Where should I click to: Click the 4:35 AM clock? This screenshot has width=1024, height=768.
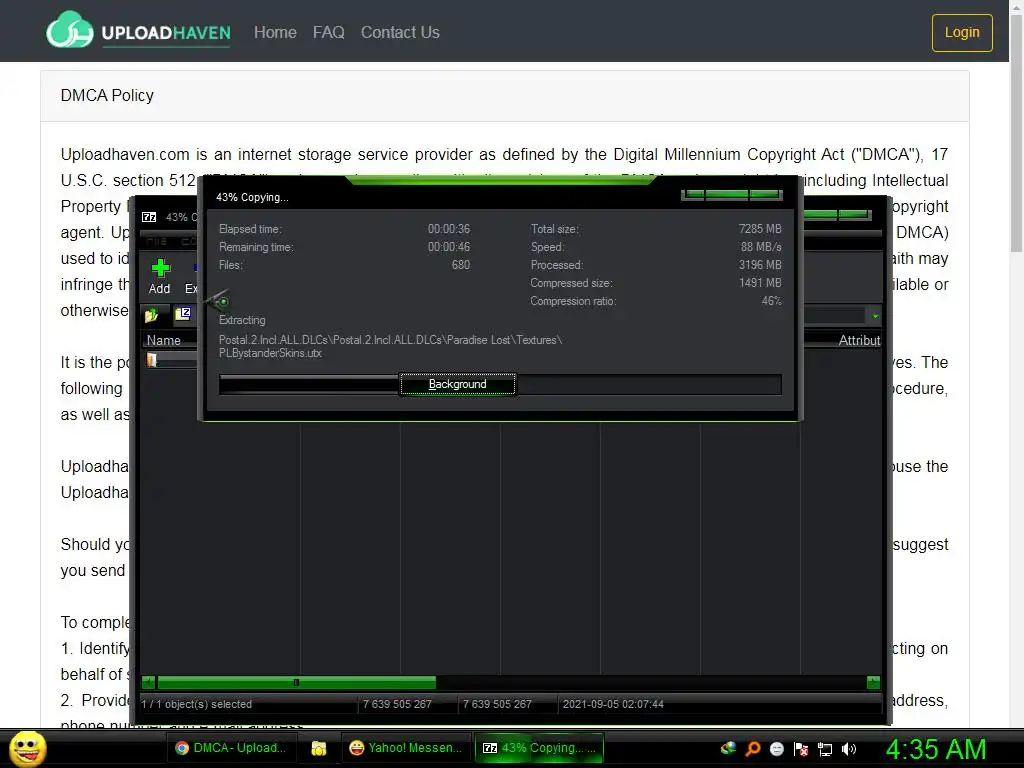[936, 749]
